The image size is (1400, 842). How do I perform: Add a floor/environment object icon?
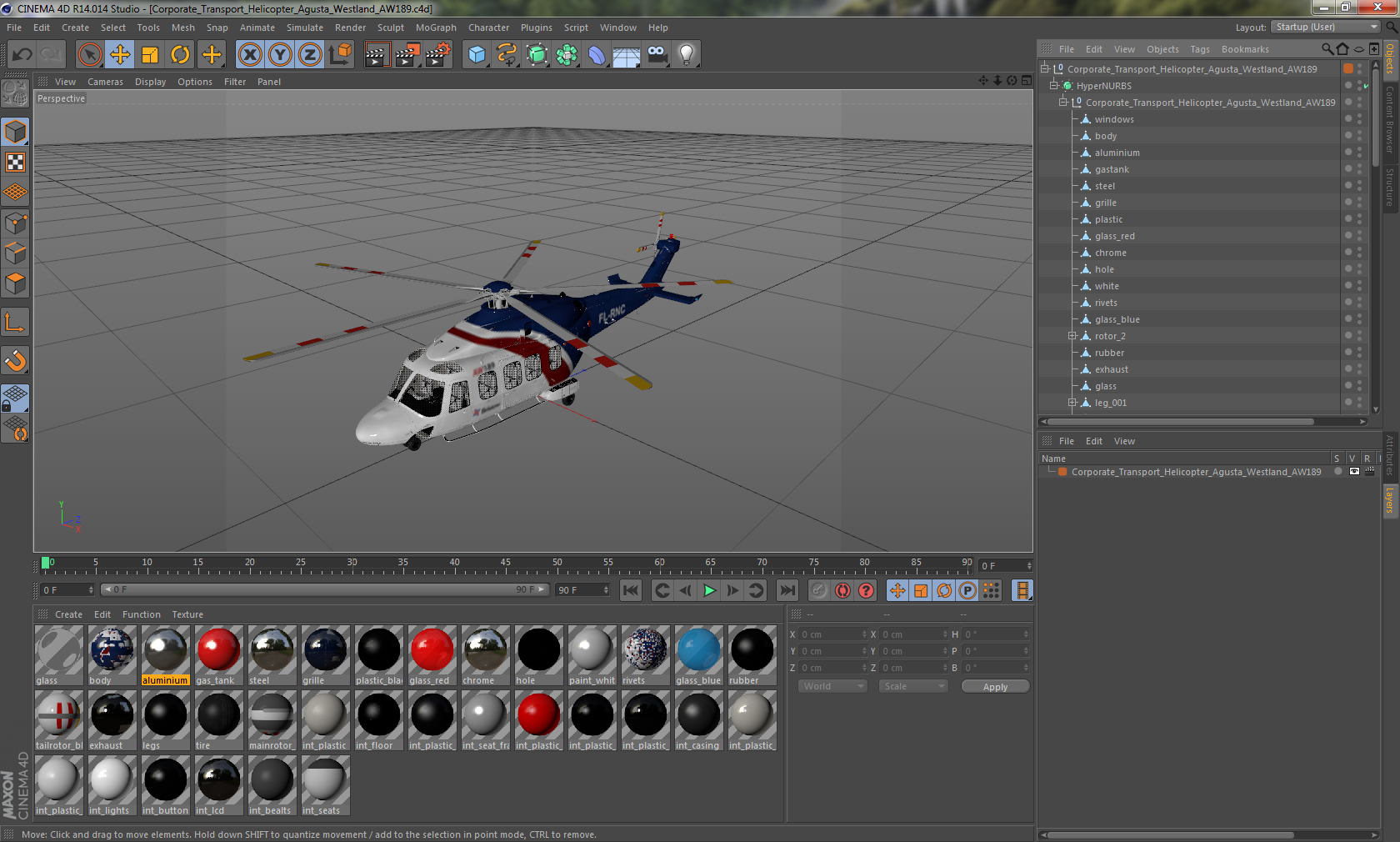627,55
